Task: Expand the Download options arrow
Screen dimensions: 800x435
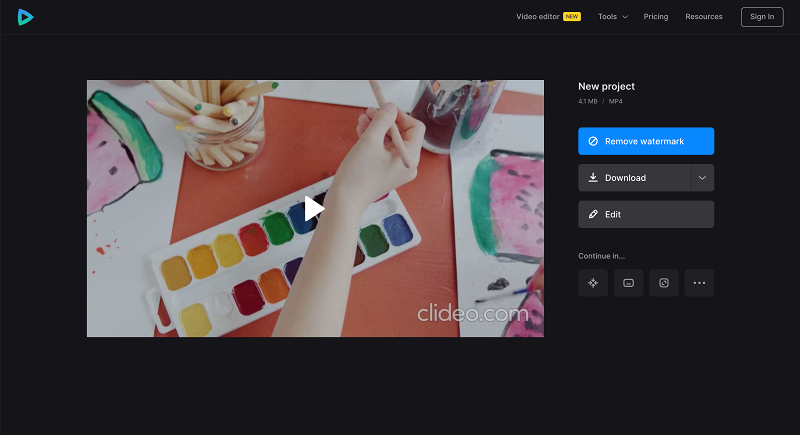Action: pos(703,178)
